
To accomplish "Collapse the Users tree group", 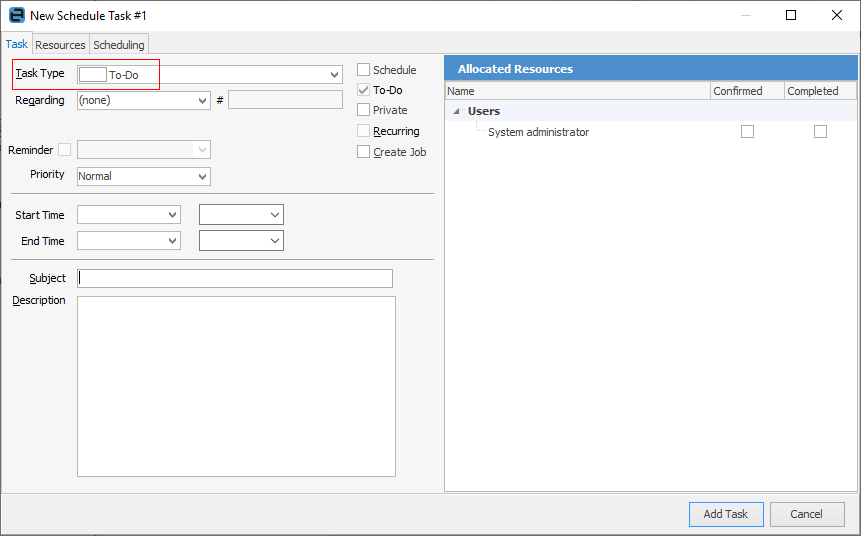I will pyautogui.click(x=457, y=112).
